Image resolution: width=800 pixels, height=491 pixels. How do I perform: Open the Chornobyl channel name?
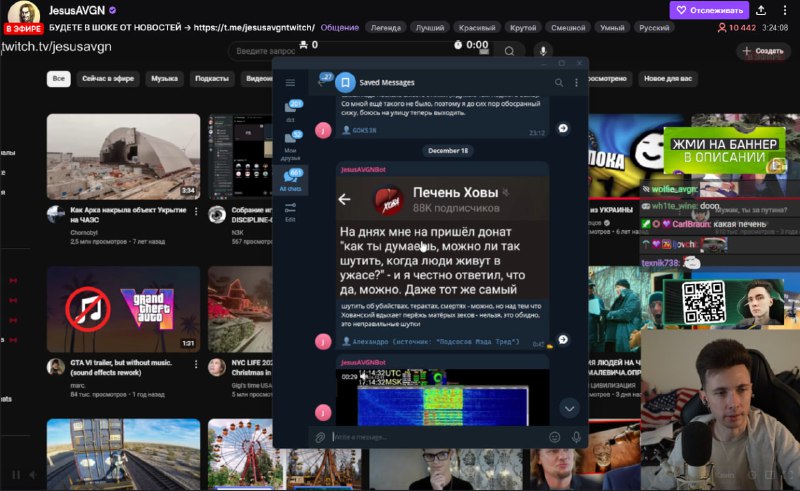click(84, 232)
